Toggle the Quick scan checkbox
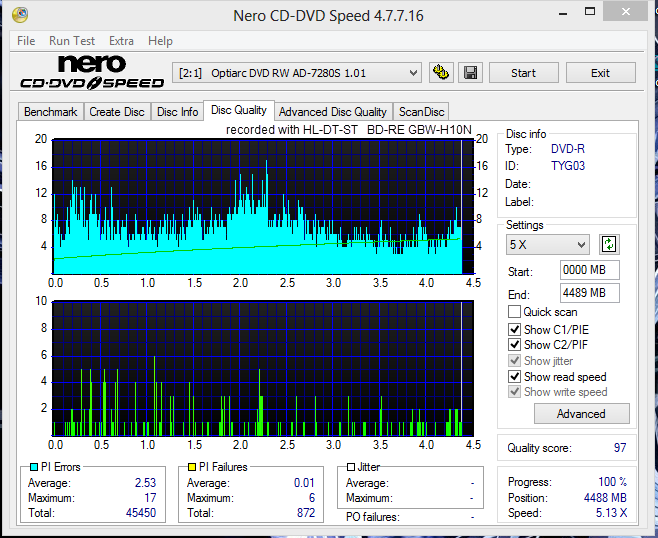 click(514, 312)
